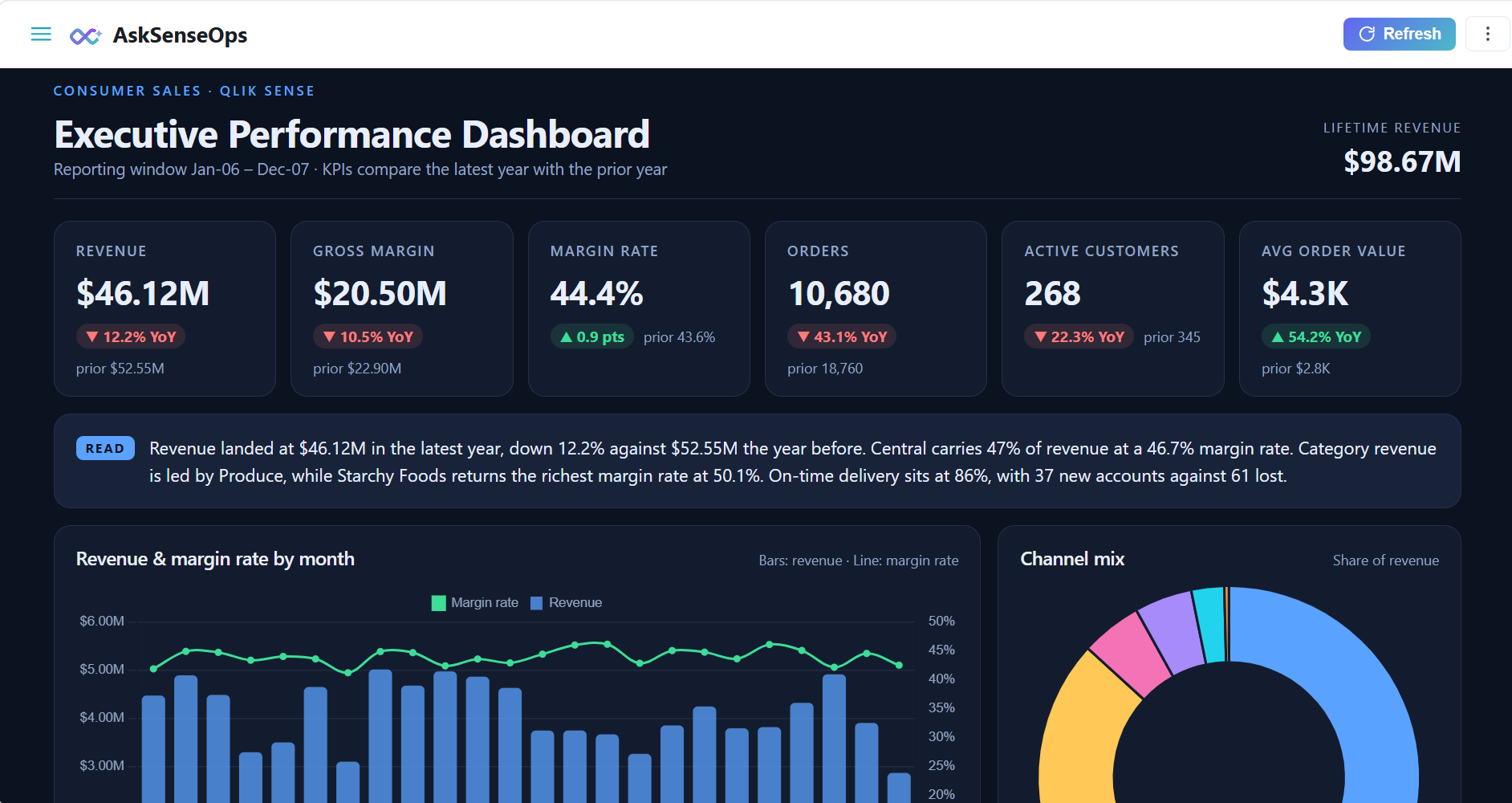Image resolution: width=1512 pixels, height=803 pixels.
Task: Click the "prior 43.6%" text
Action: tap(679, 337)
